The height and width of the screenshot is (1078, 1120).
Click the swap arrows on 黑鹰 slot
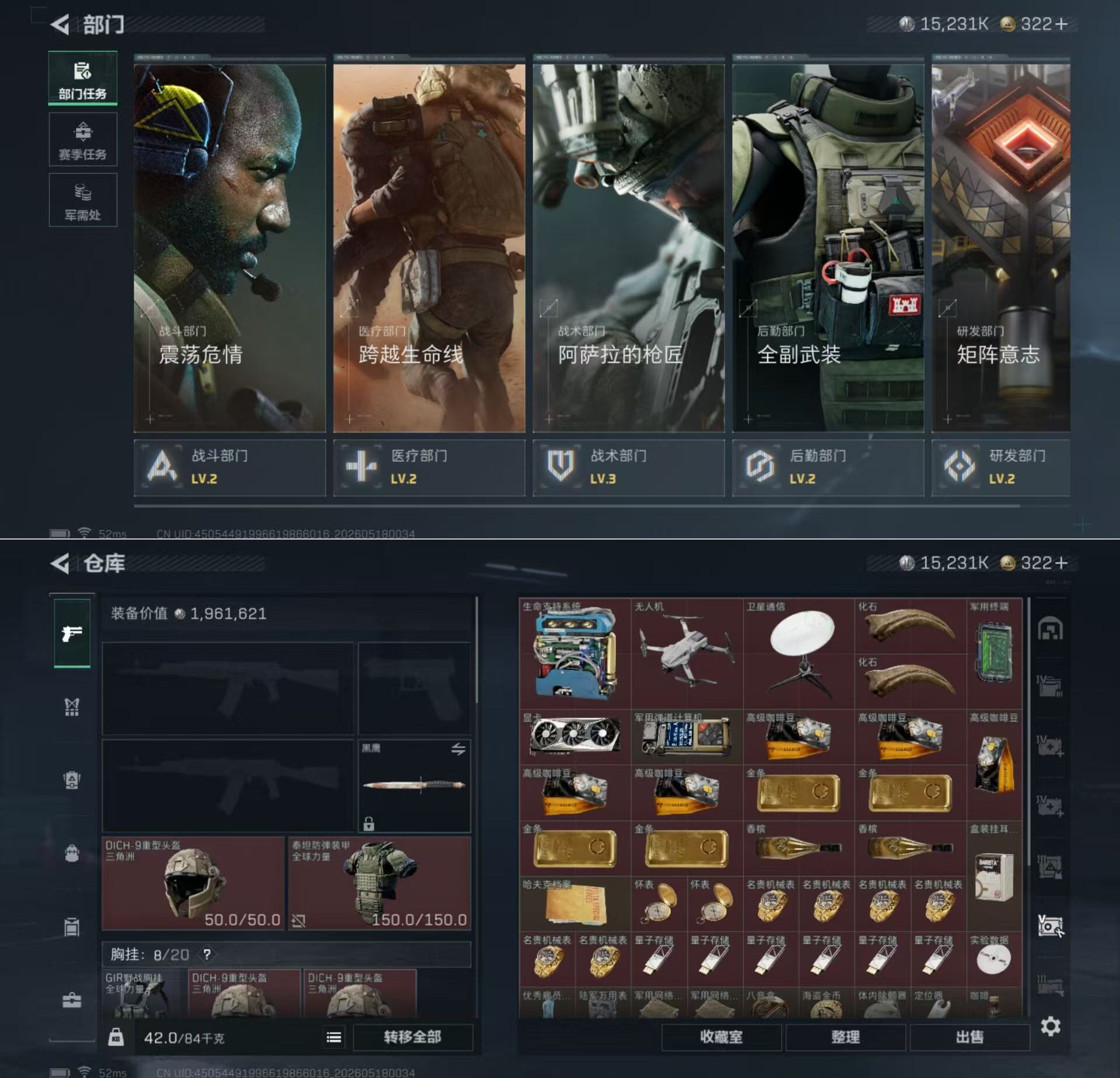(459, 749)
